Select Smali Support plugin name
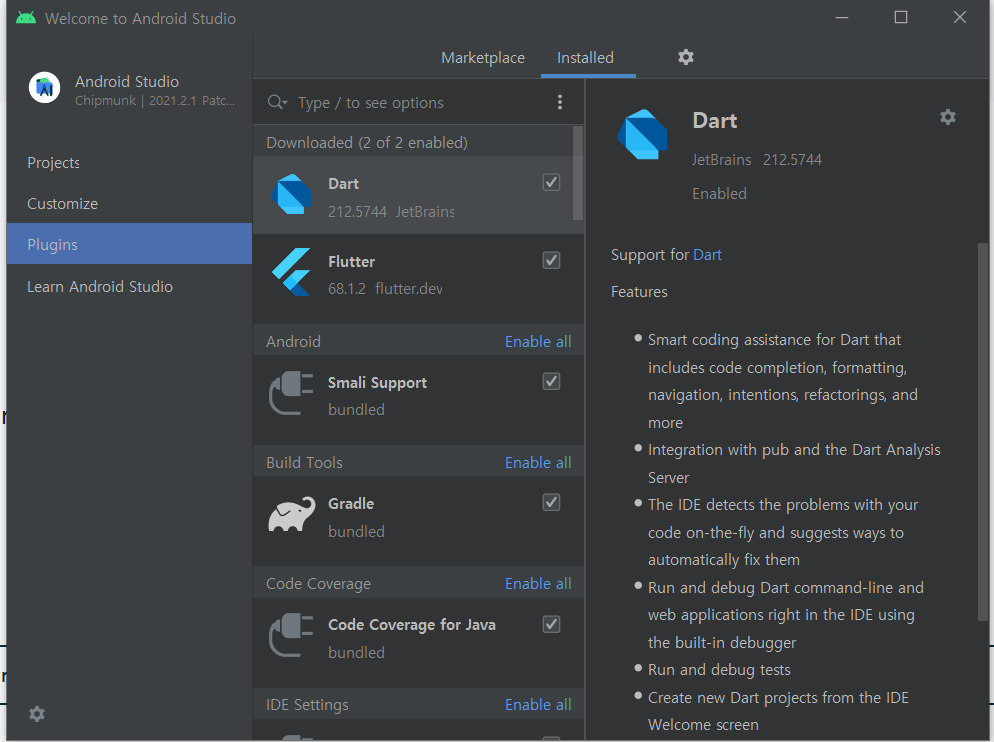The image size is (994, 742). (377, 383)
